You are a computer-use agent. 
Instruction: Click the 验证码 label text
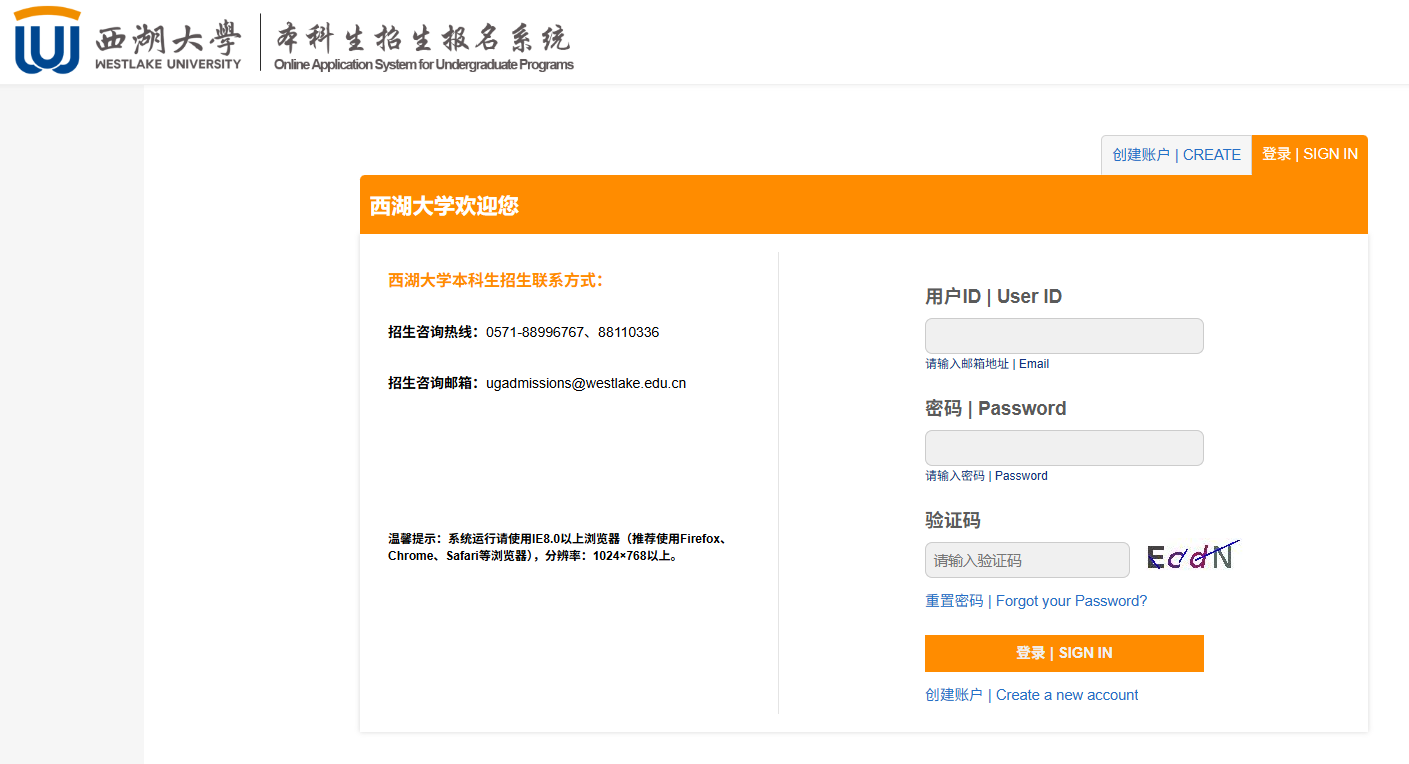pos(952,521)
